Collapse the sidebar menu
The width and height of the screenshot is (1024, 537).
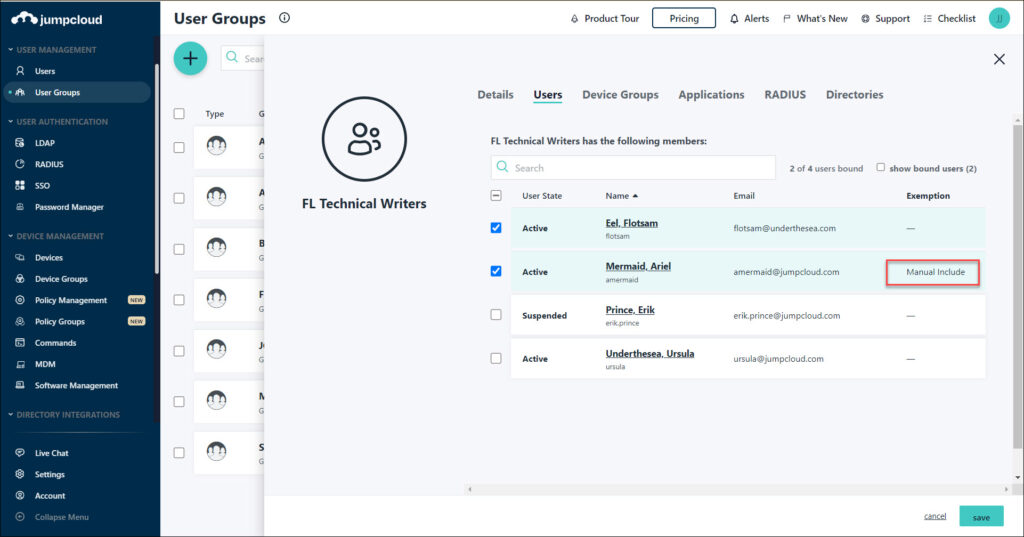(61, 517)
